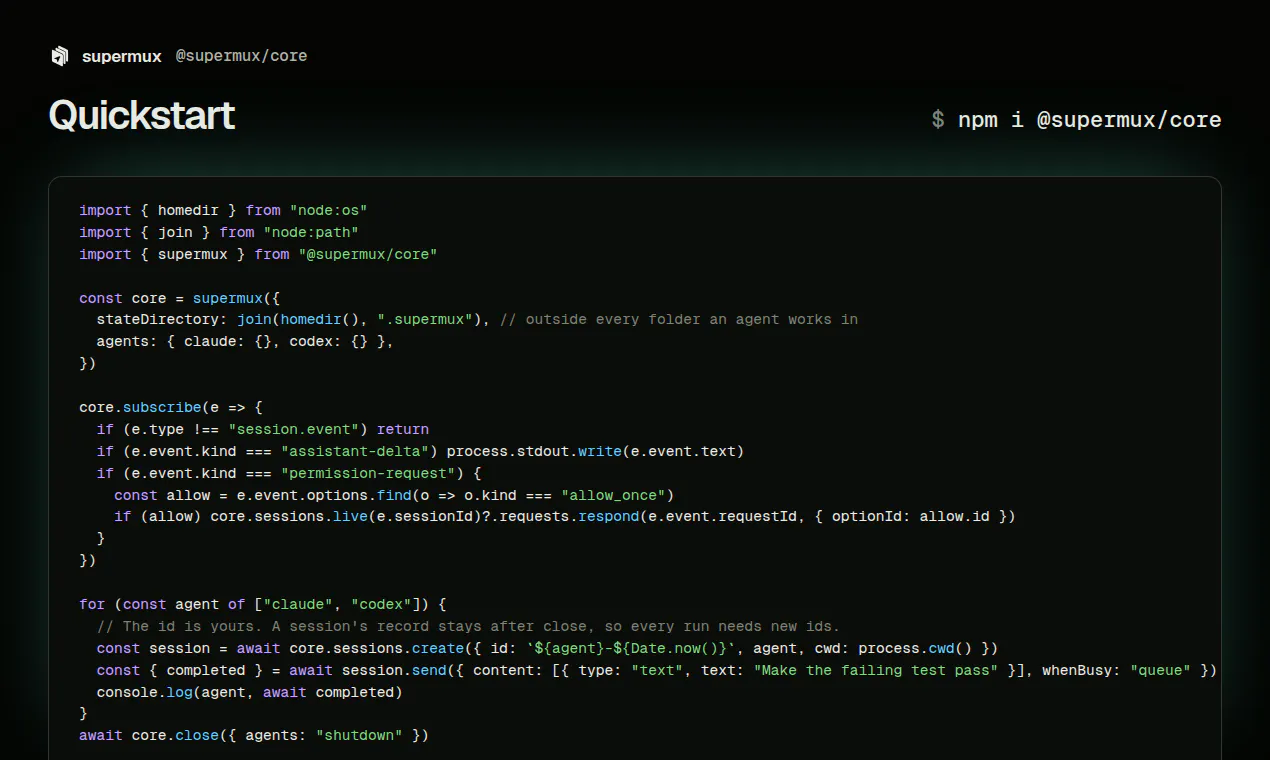
Task: Click the comment 'outside every folder an agent works in'
Action: (679, 320)
